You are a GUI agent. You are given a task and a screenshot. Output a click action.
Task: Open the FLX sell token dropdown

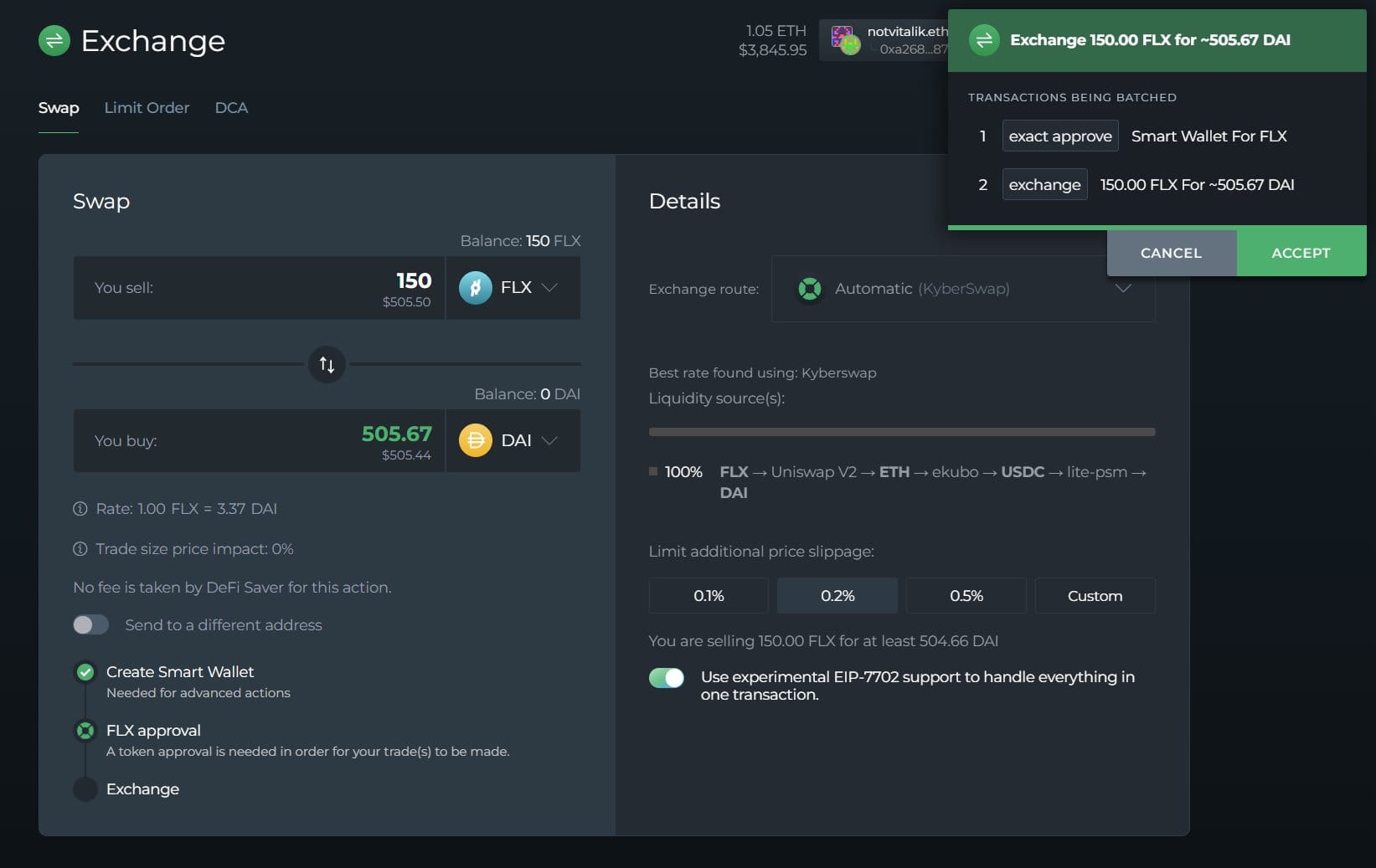click(x=513, y=288)
